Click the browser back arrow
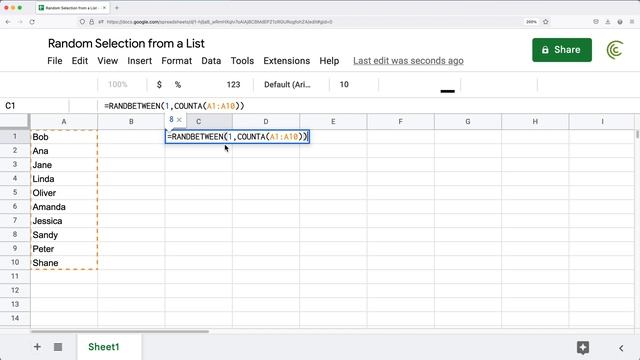640x360 pixels. pos(8,22)
